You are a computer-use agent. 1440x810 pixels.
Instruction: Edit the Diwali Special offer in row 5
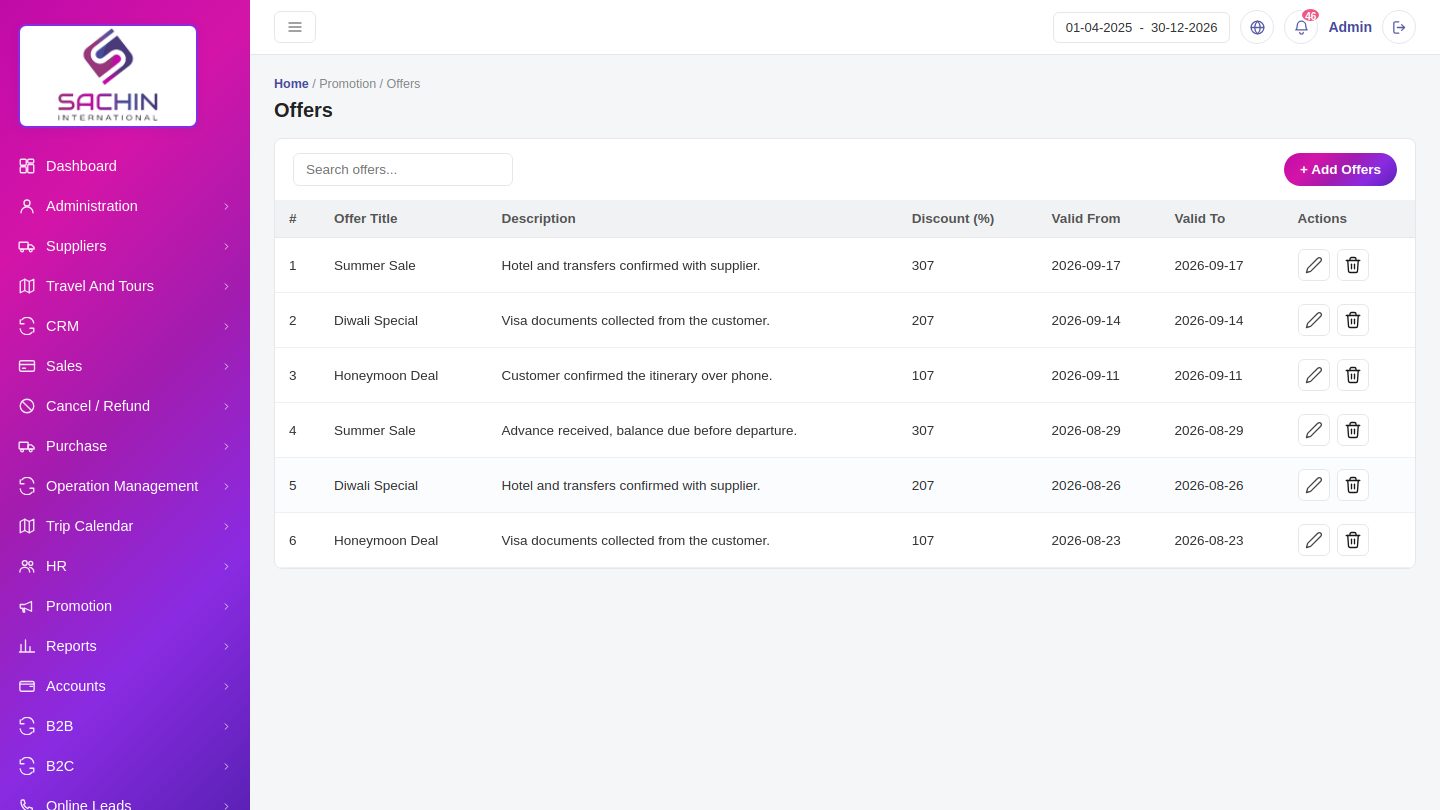[1314, 485]
